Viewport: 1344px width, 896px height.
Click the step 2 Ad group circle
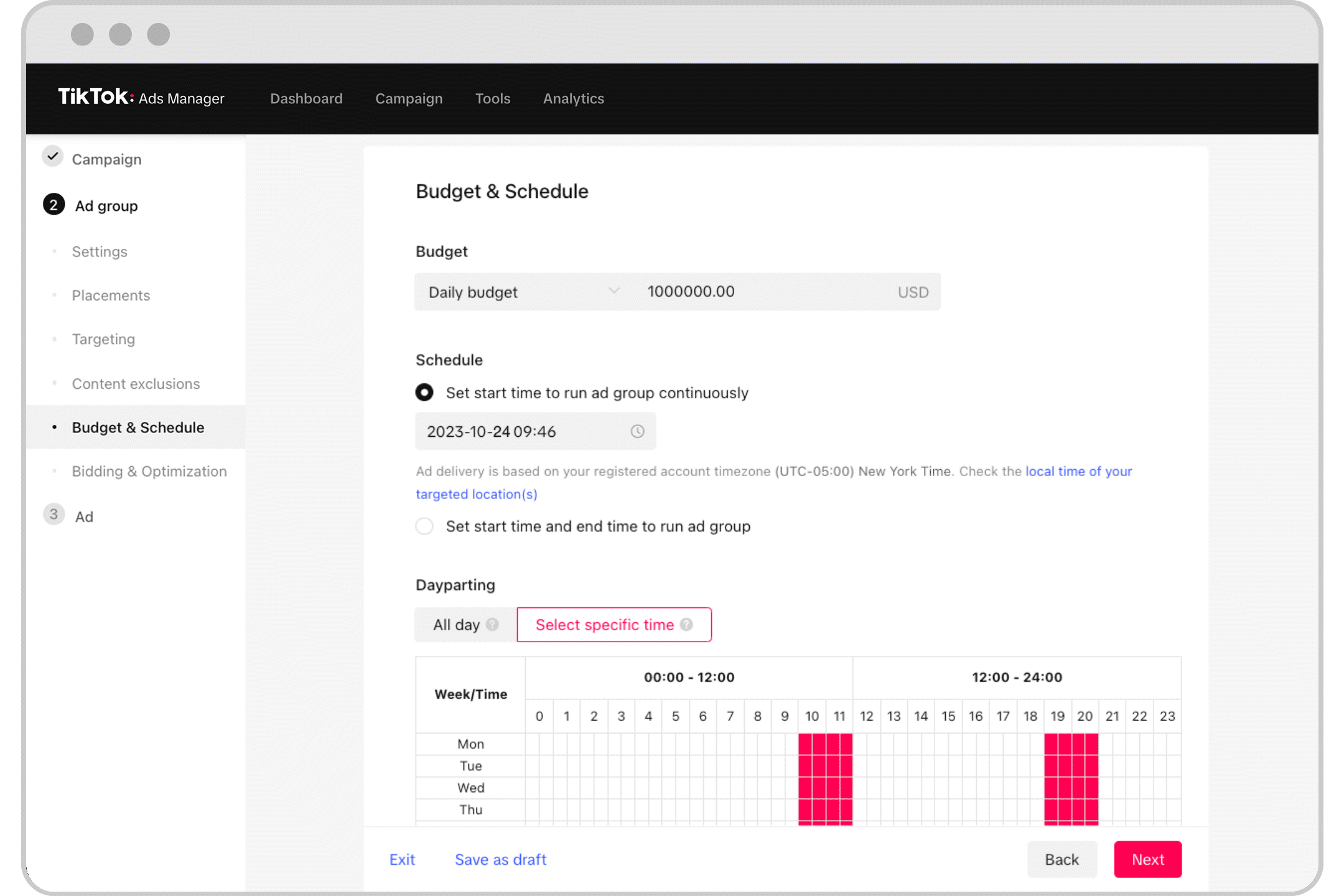click(54, 205)
